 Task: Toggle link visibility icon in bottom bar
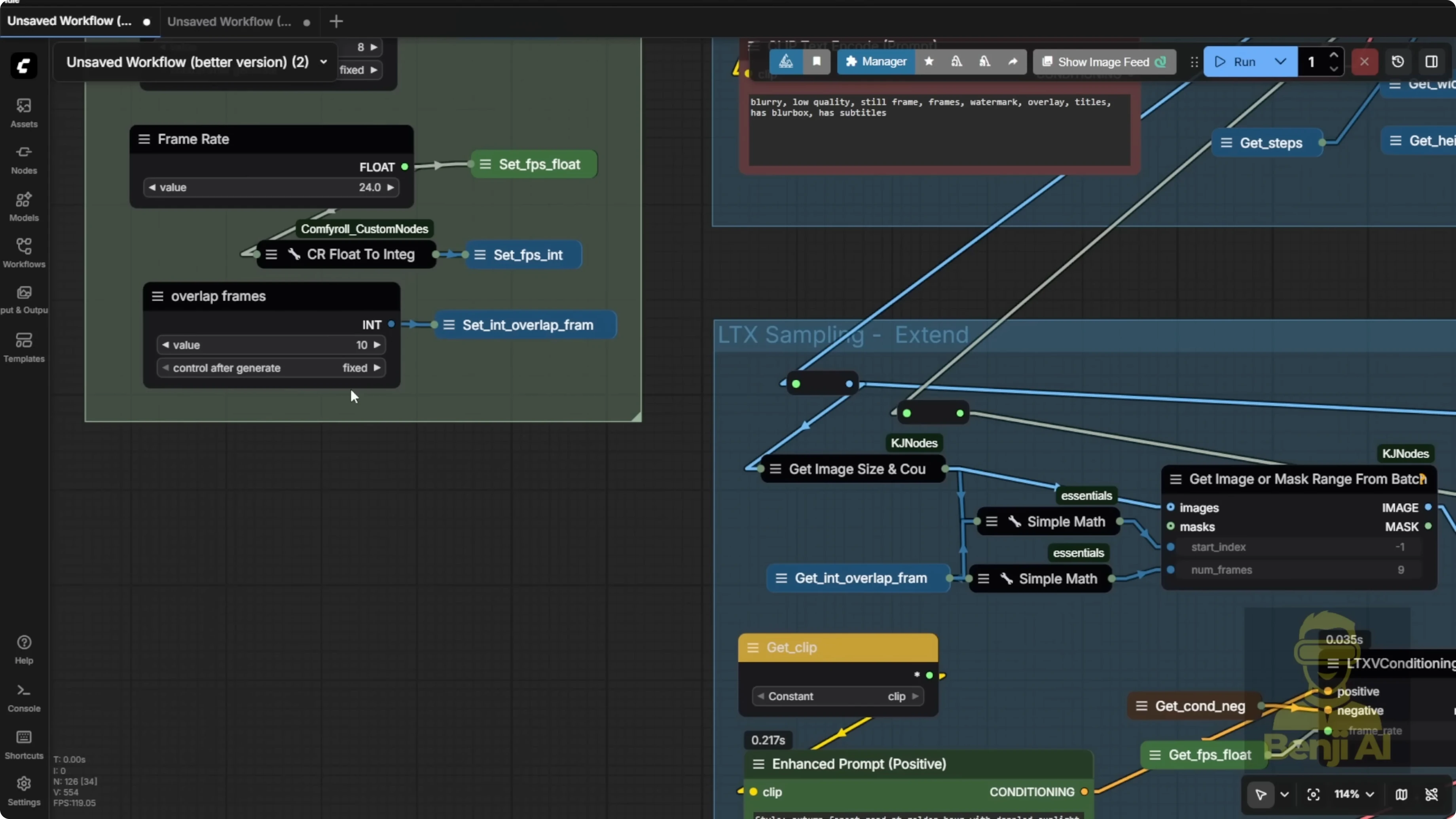click(x=1431, y=794)
